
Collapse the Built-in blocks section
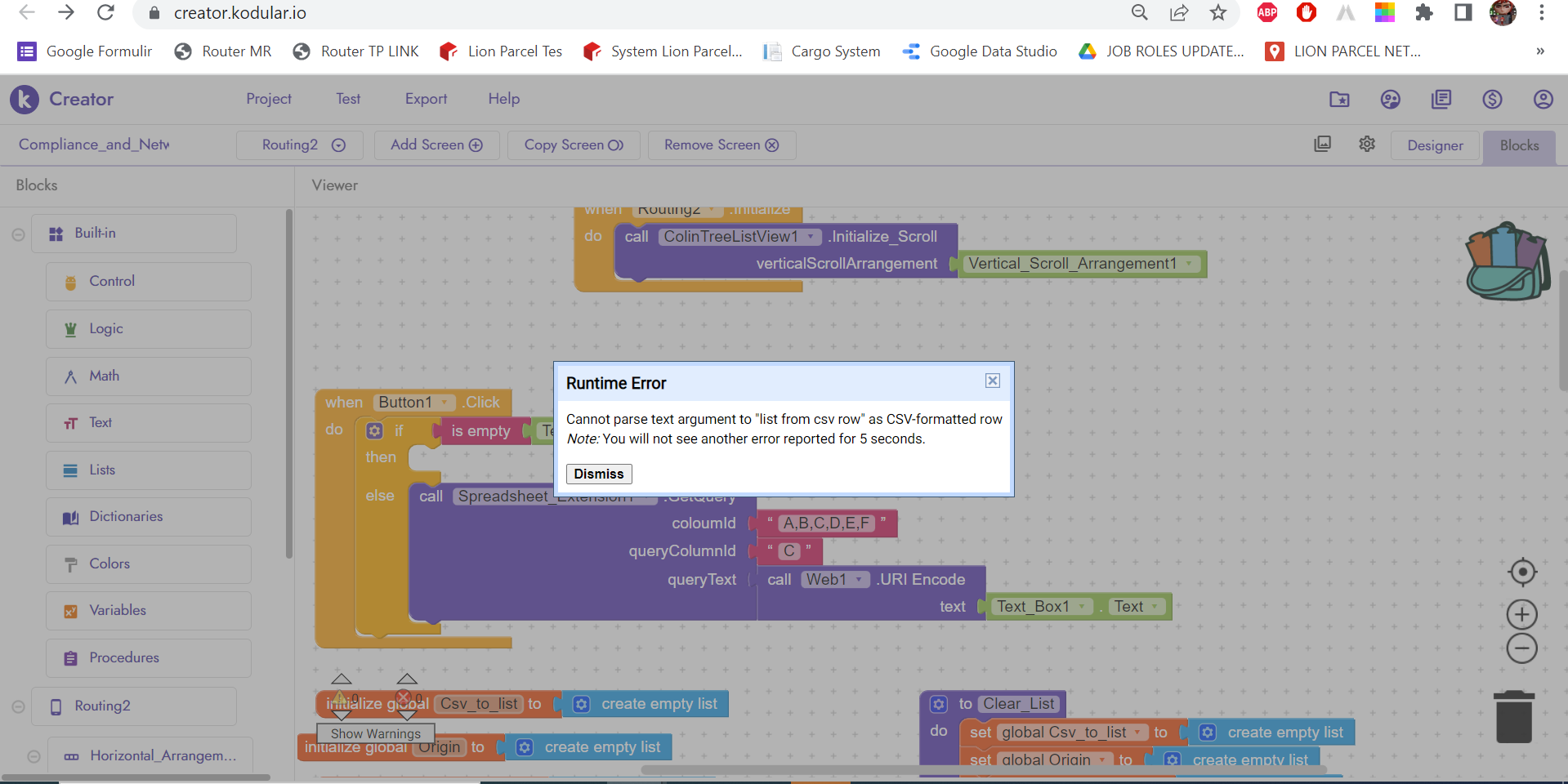click(18, 234)
